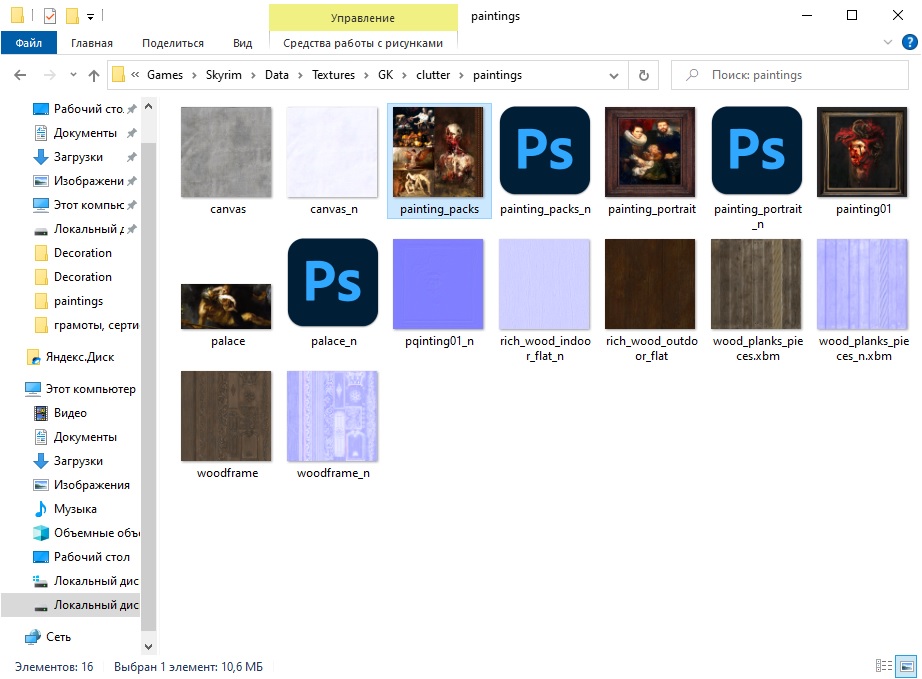Expand chevron after Textures in path

coord(366,75)
